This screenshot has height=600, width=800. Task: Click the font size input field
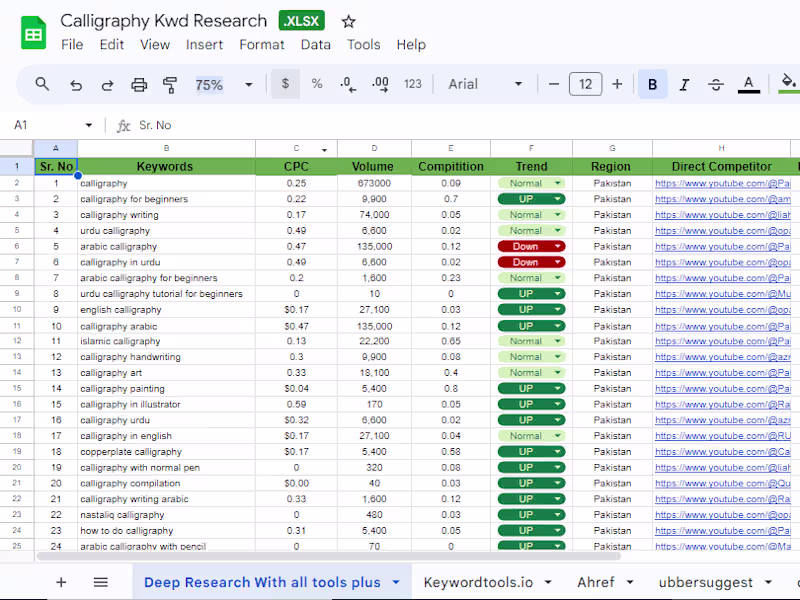point(585,85)
